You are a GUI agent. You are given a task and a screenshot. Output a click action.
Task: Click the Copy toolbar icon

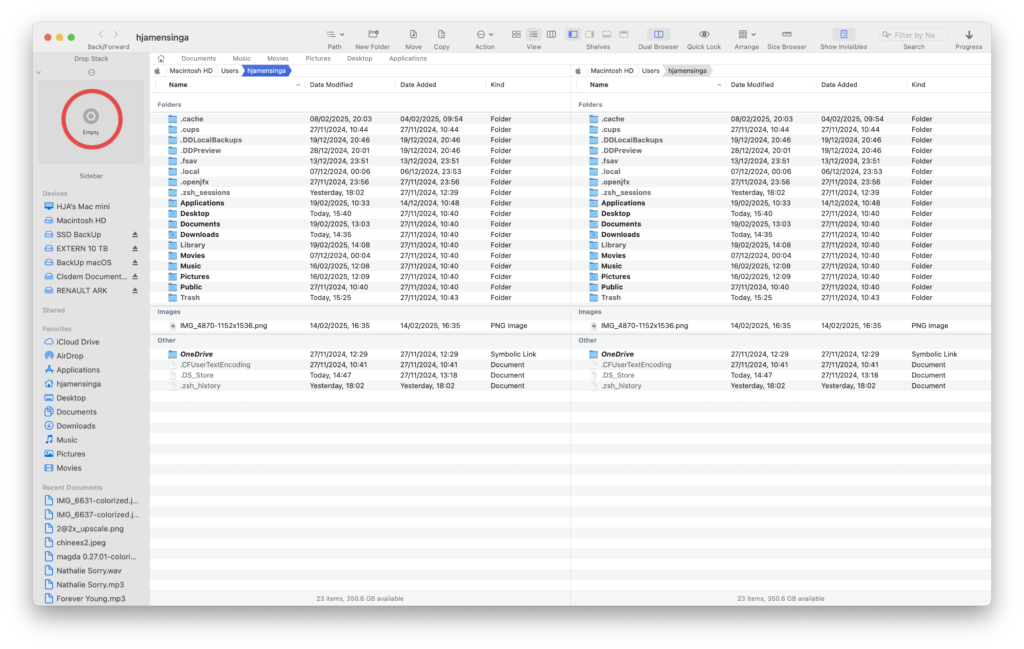(x=441, y=35)
